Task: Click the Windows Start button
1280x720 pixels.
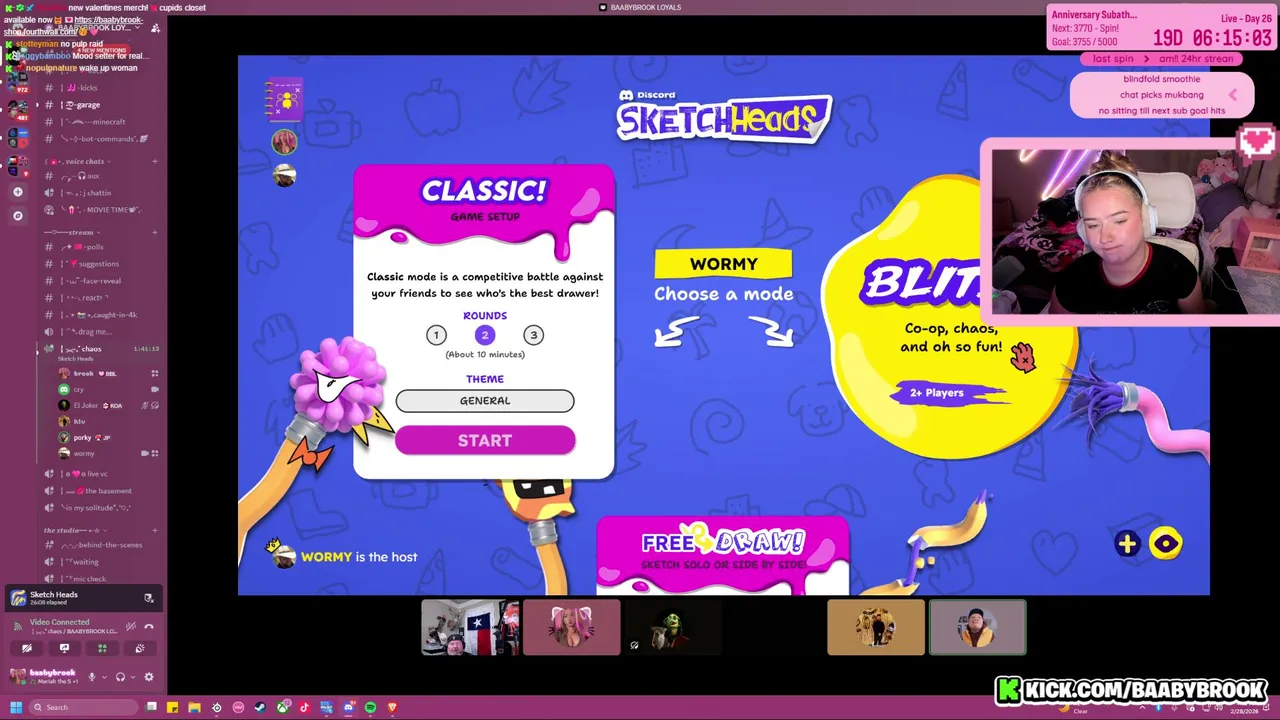Action: [x=16, y=707]
